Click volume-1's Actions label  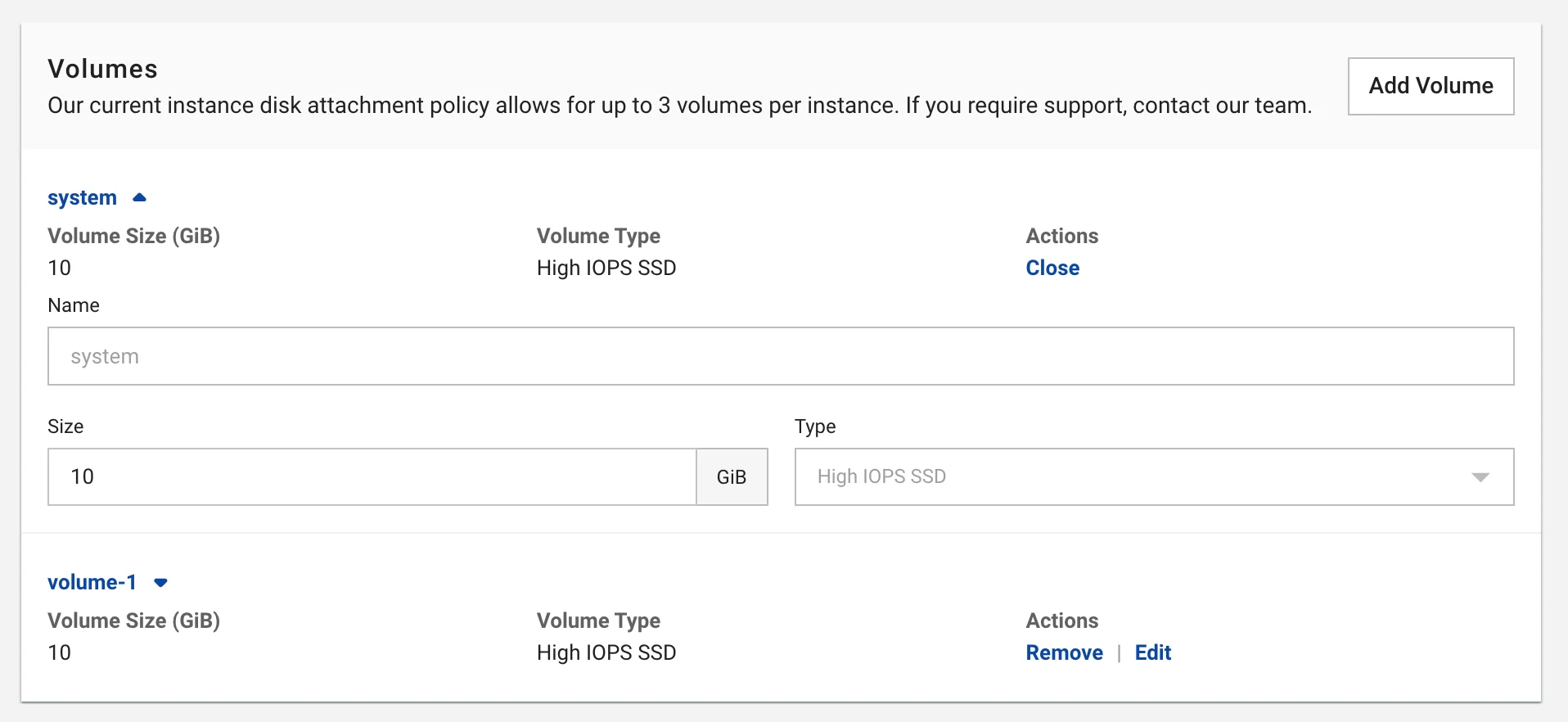[x=1061, y=620]
